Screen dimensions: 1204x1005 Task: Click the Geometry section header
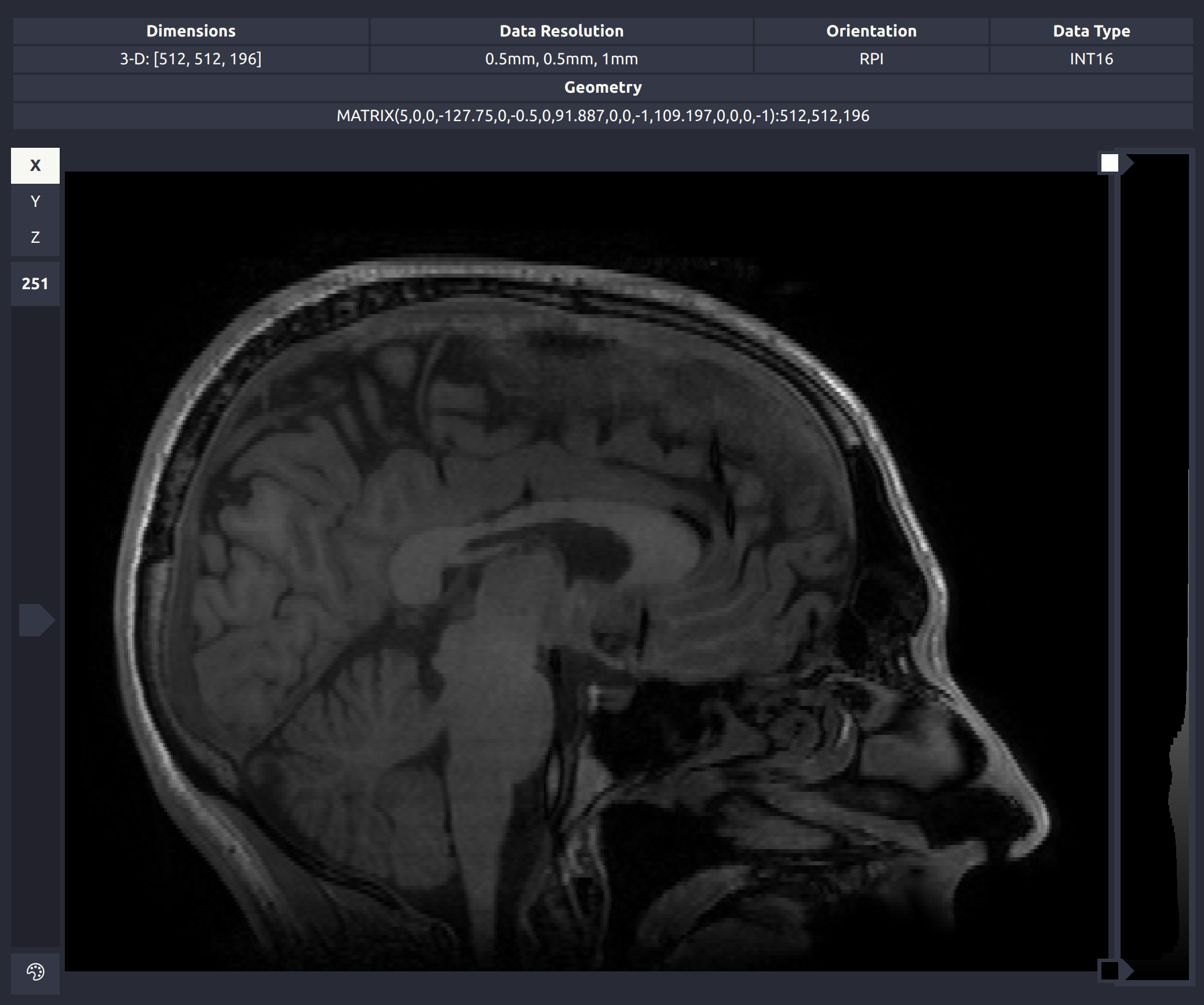pyautogui.click(x=603, y=88)
